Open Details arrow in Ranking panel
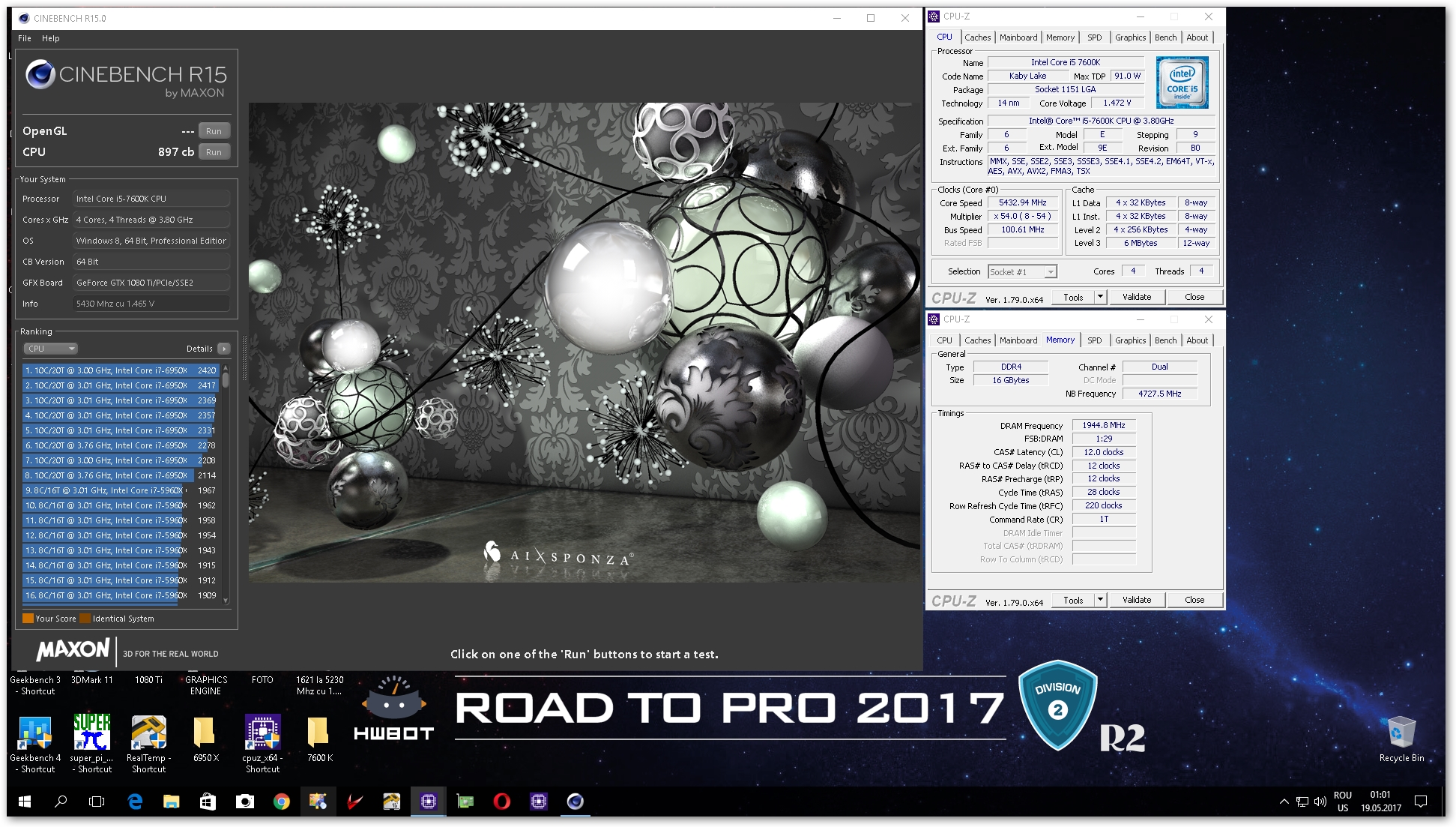 [223, 349]
